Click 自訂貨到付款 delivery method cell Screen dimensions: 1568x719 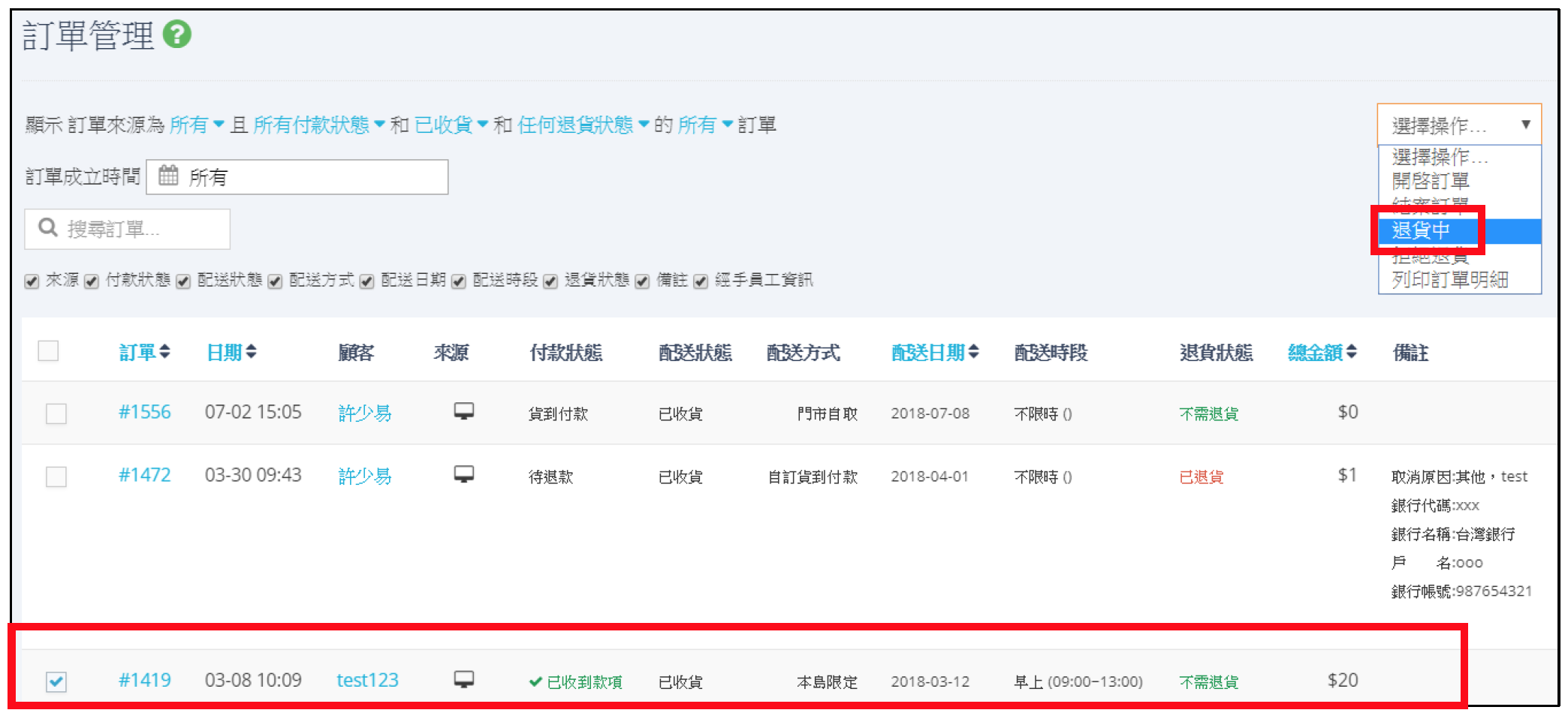(x=813, y=477)
